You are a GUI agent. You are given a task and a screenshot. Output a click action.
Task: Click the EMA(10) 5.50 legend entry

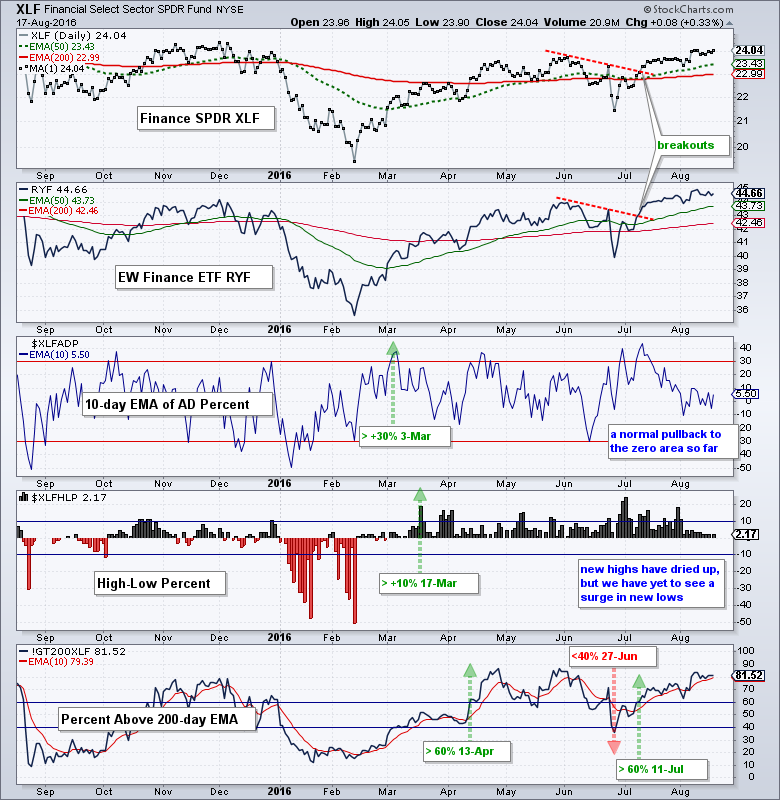click(54, 355)
